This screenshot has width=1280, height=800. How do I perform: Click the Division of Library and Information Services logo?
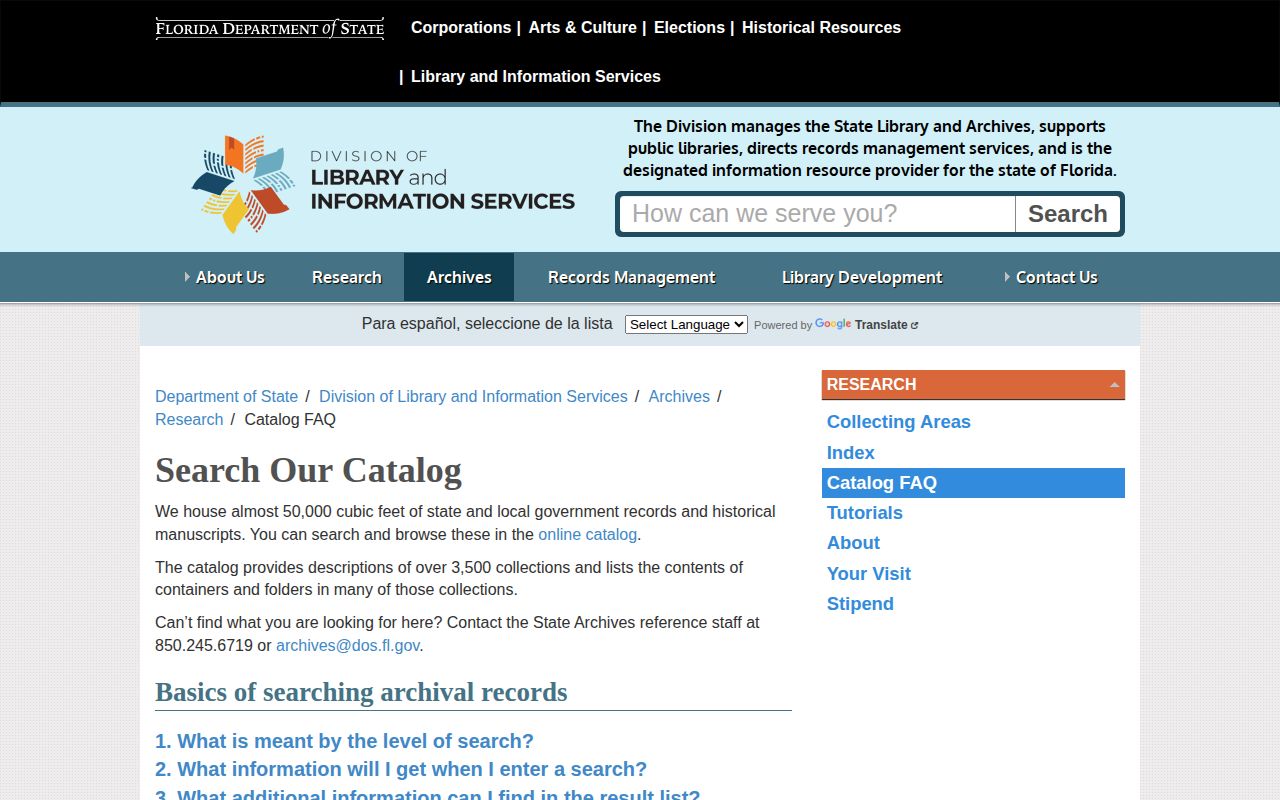click(x=383, y=184)
